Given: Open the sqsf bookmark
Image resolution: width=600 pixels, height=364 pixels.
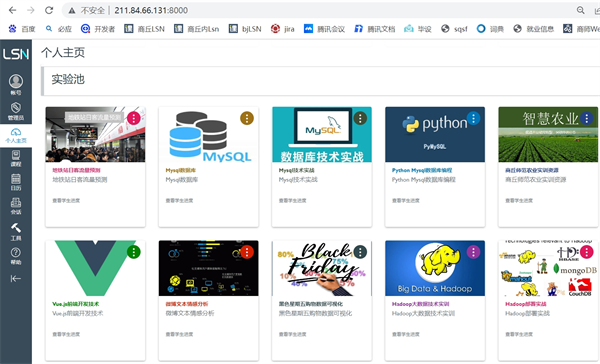Looking at the screenshot, I should point(454,29).
